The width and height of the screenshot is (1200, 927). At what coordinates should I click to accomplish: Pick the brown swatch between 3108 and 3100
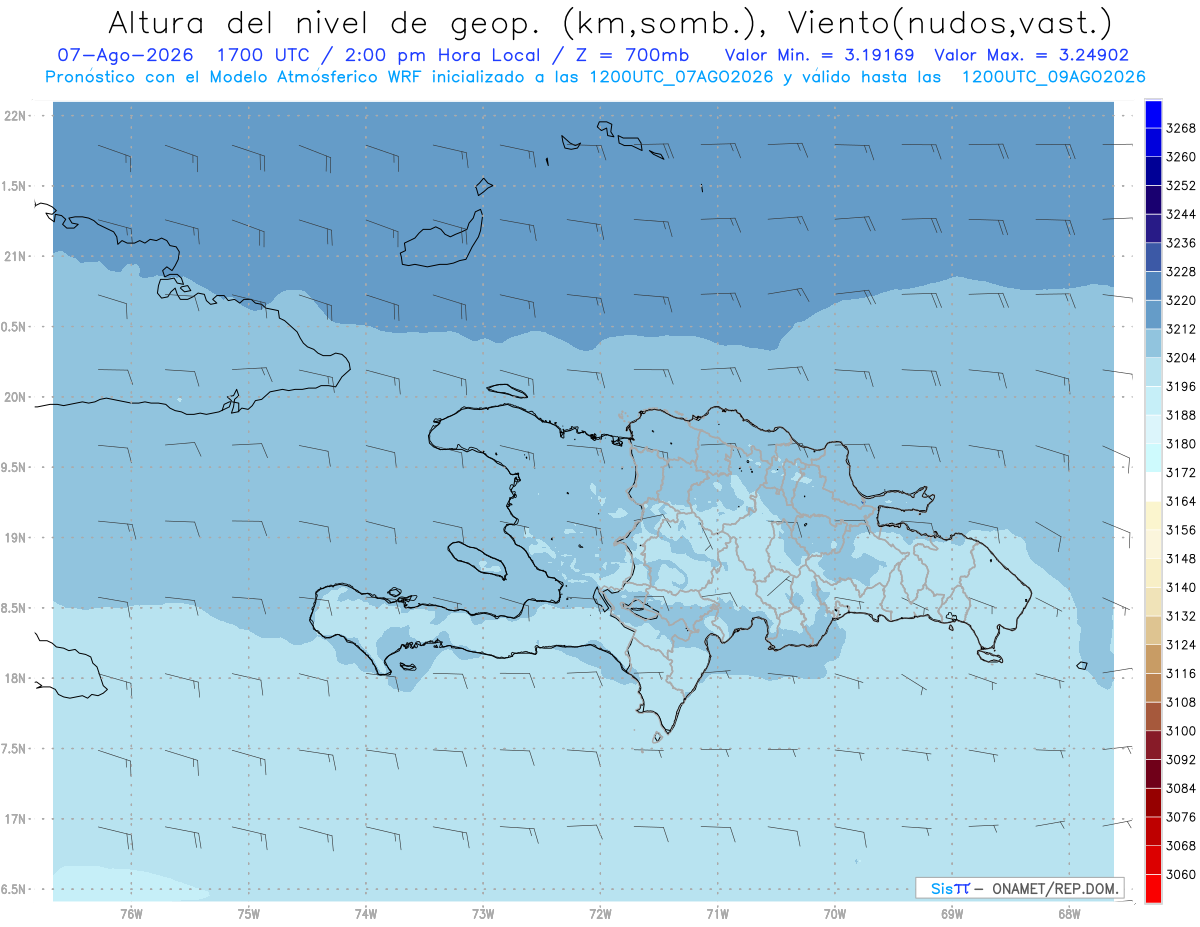point(1152,716)
